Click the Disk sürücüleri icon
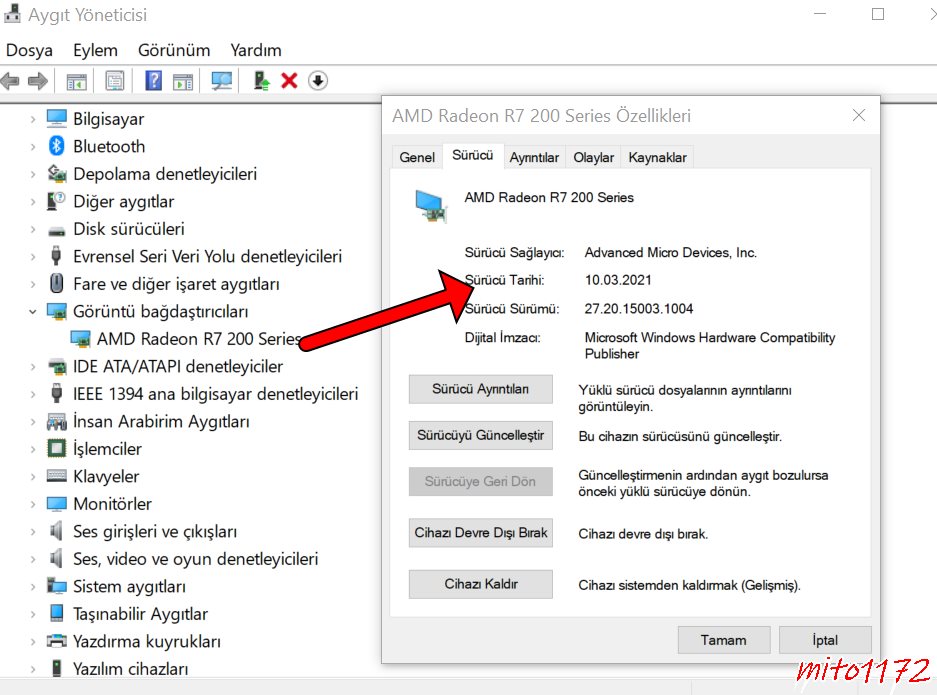The image size is (937, 695). (57, 230)
